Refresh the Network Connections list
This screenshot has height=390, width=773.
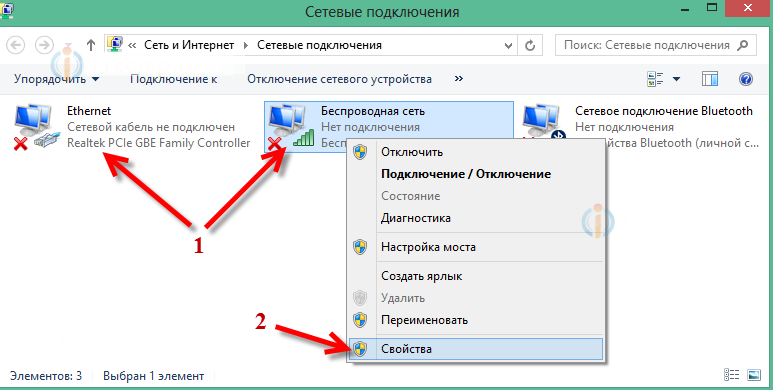pos(530,45)
